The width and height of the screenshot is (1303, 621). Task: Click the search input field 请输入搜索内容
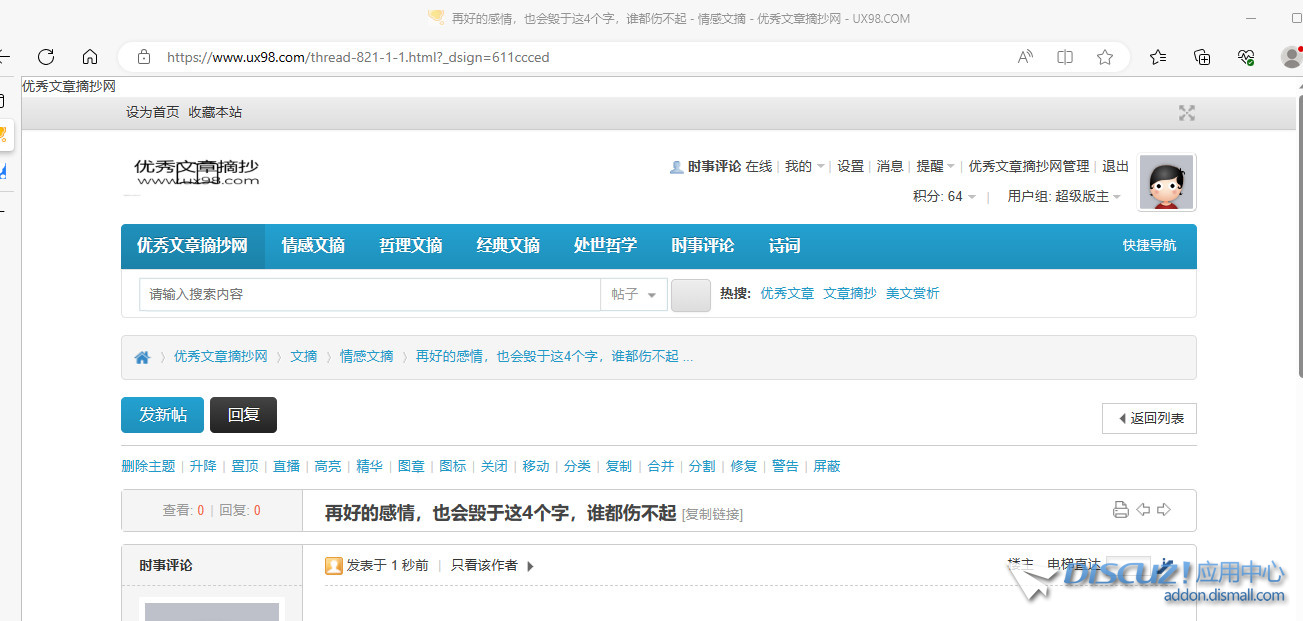(369, 294)
